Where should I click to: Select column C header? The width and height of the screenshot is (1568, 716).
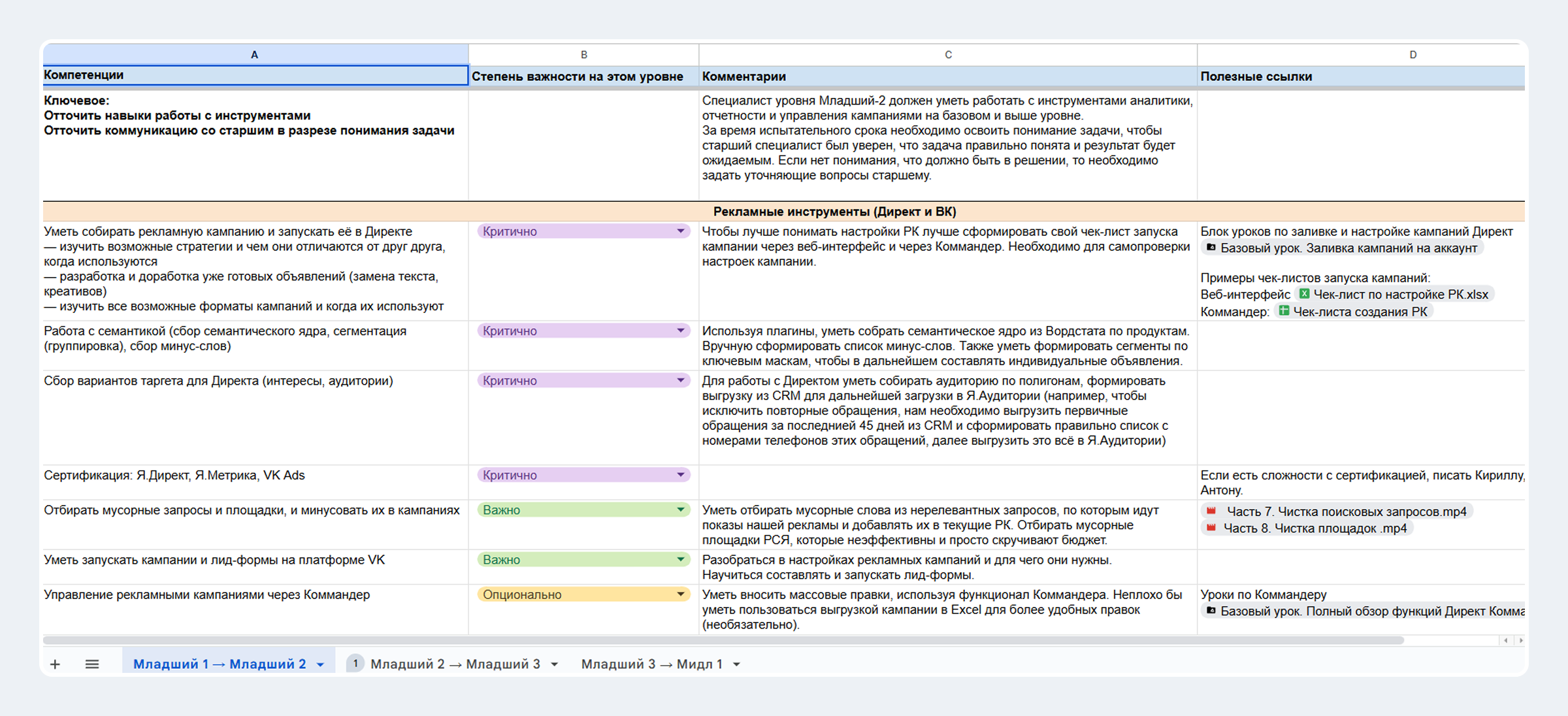pos(947,55)
